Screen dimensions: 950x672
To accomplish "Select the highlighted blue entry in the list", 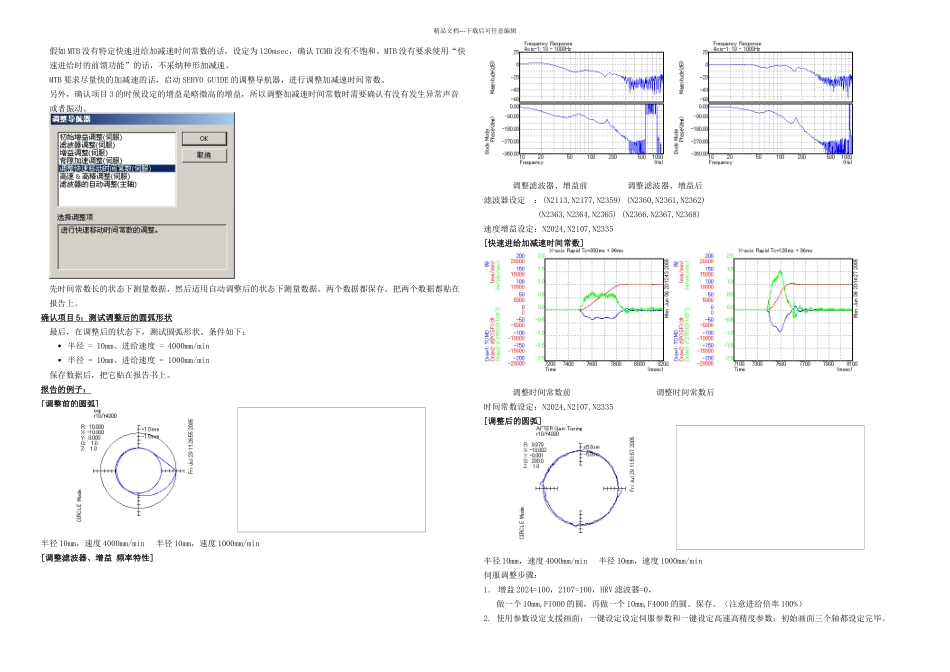I will tap(117, 168).
